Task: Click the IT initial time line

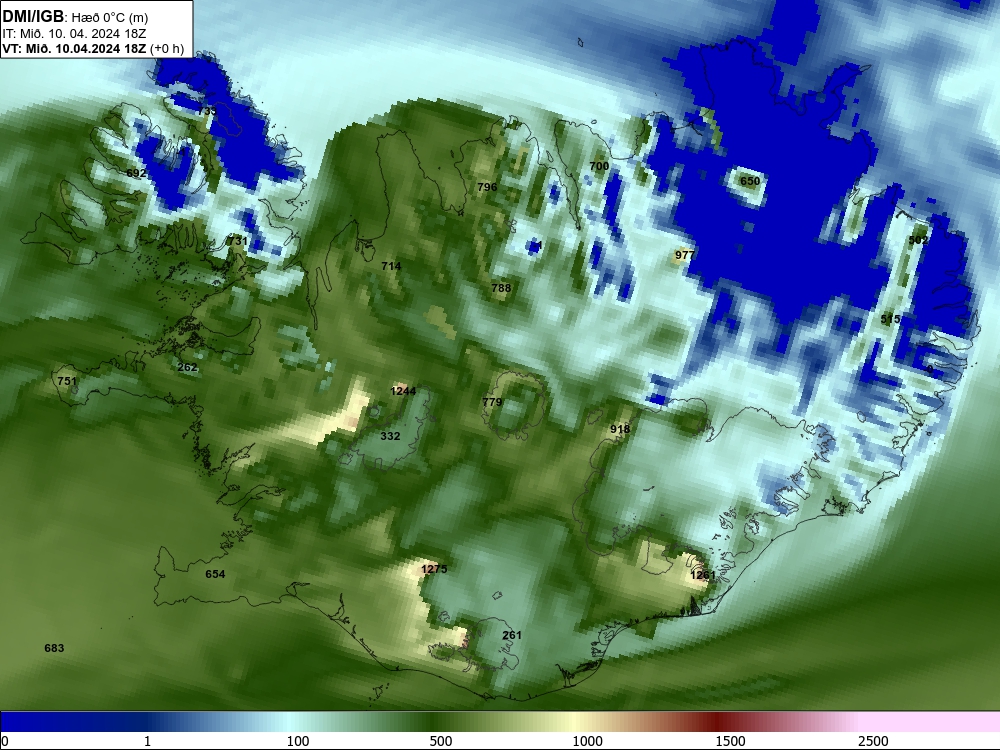Action: (x=74, y=33)
